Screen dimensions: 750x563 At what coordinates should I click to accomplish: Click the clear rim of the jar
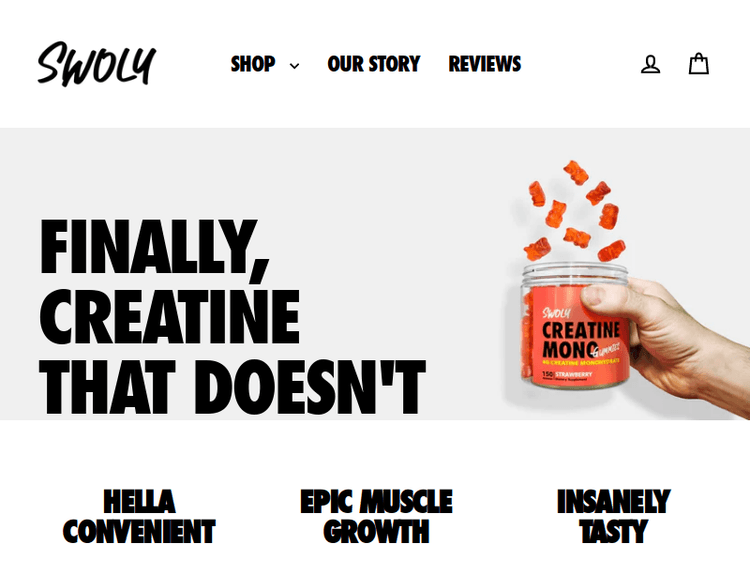point(574,271)
